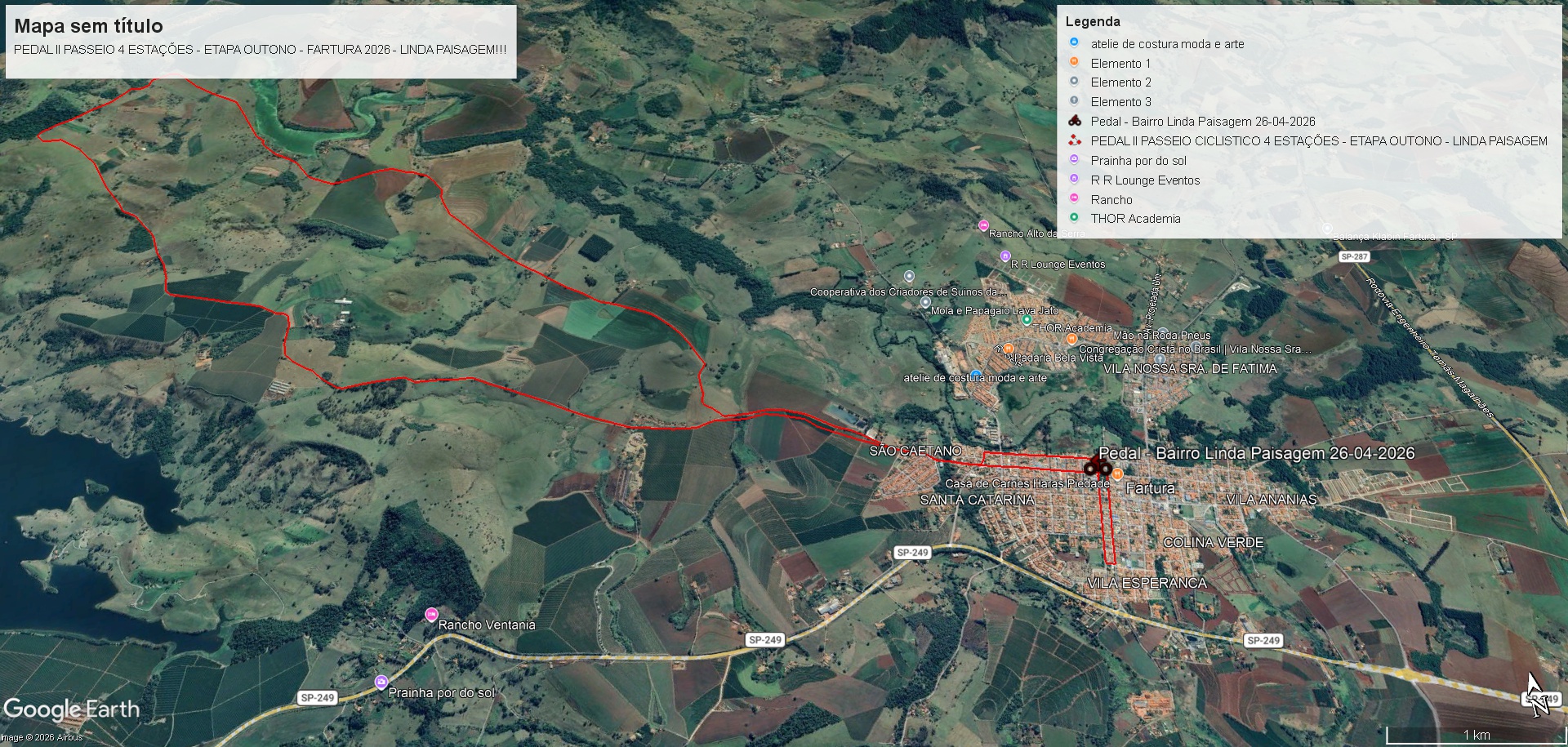Click the blue atelie de costura map pin

click(x=975, y=375)
